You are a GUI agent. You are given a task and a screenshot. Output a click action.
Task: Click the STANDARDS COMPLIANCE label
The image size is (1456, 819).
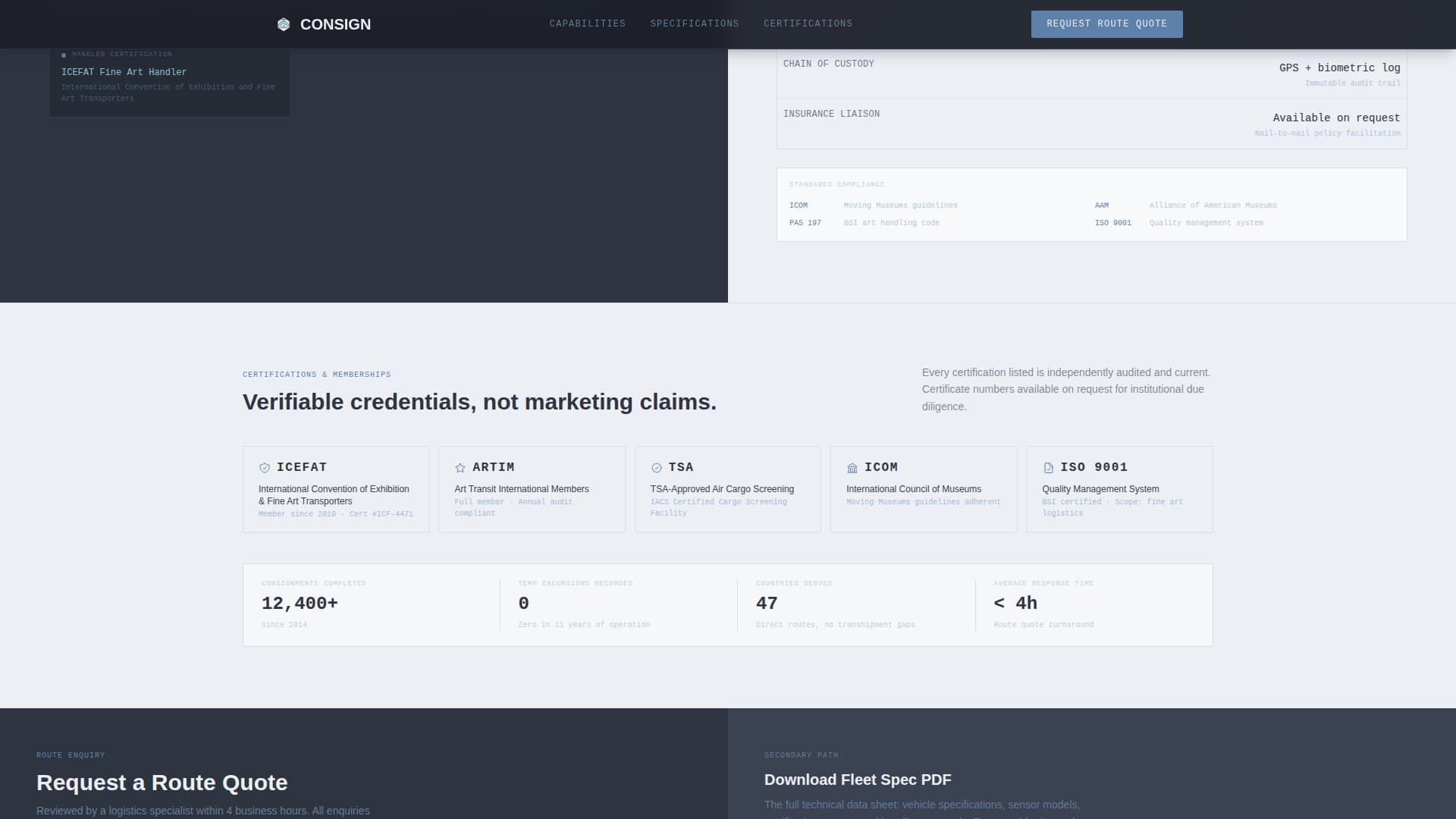(837, 185)
